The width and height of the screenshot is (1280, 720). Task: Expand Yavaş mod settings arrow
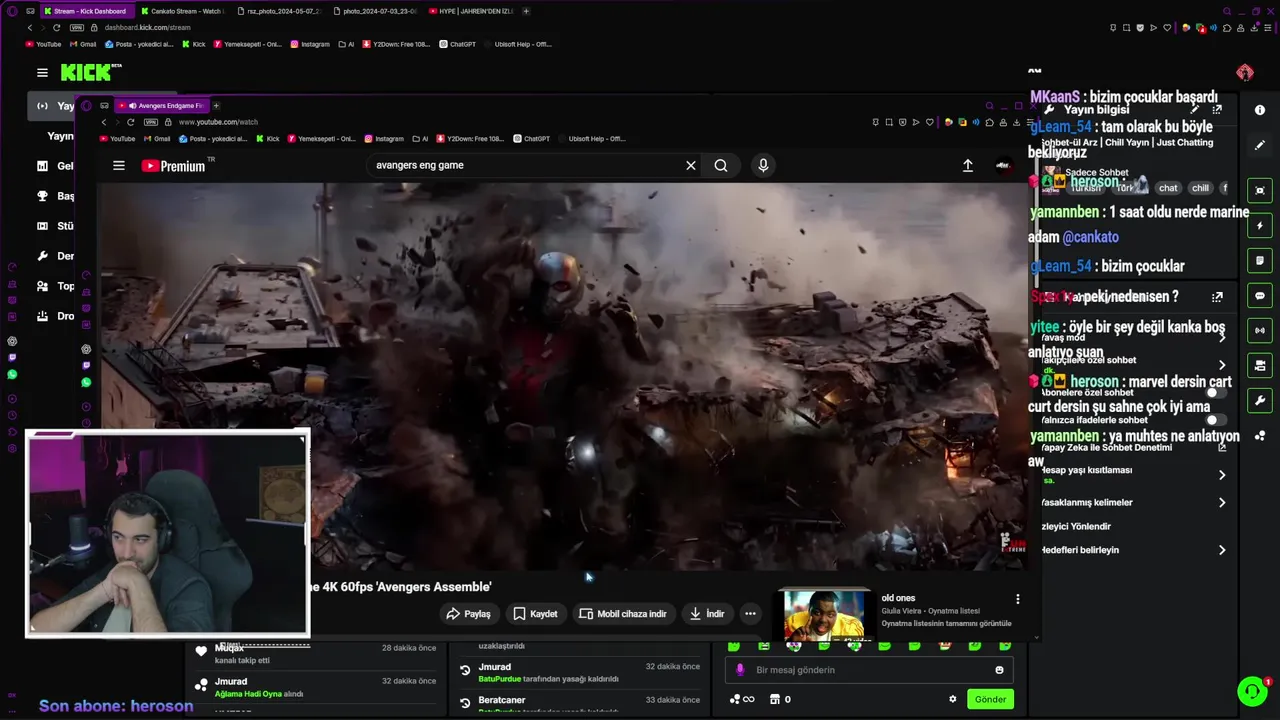click(1222, 338)
